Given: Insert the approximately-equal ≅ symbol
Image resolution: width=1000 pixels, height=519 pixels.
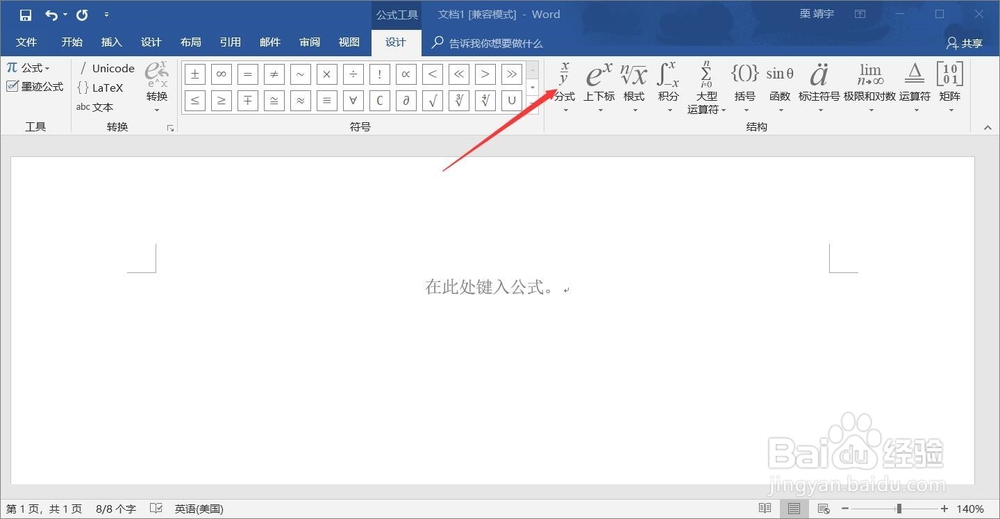Looking at the screenshot, I should pyautogui.click(x=274, y=101).
